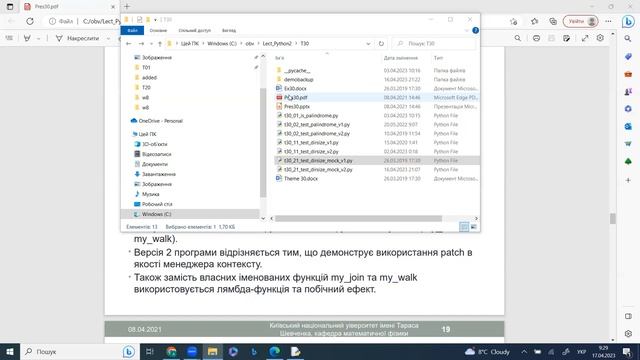Image resolution: width=640 pixels, height=360 pixels.
Task: Open the Windows Start menu
Action: (10, 351)
